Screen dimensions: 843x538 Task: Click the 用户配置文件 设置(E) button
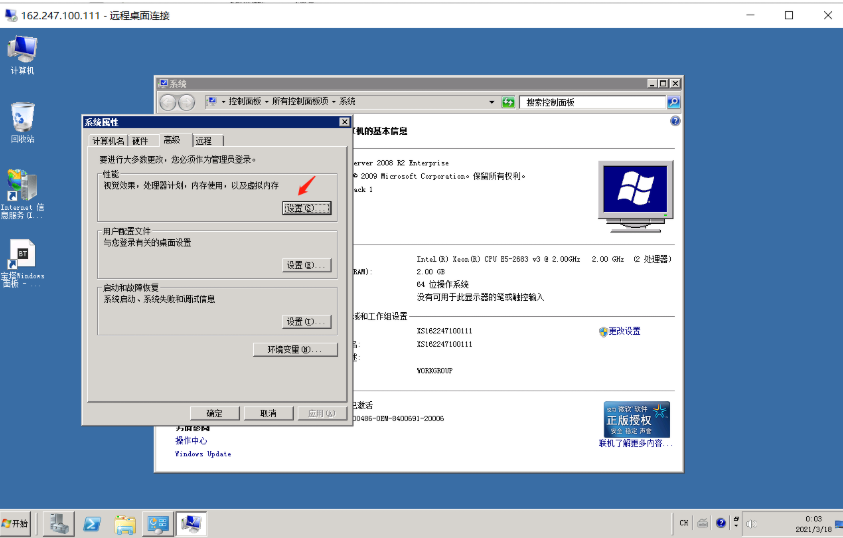coord(306,265)
